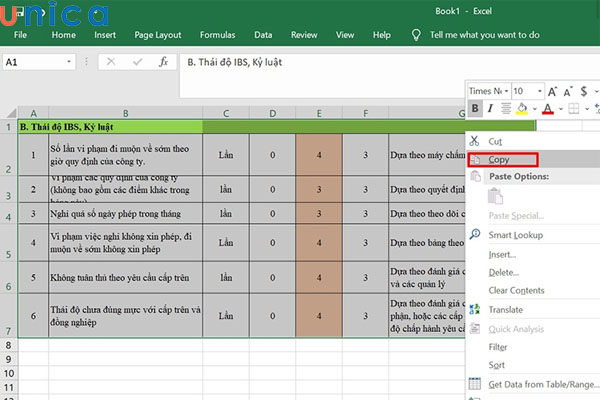The image size is (600, 400).
Task: Click the Cancel X in formula bar
Action: click(110, 63)
